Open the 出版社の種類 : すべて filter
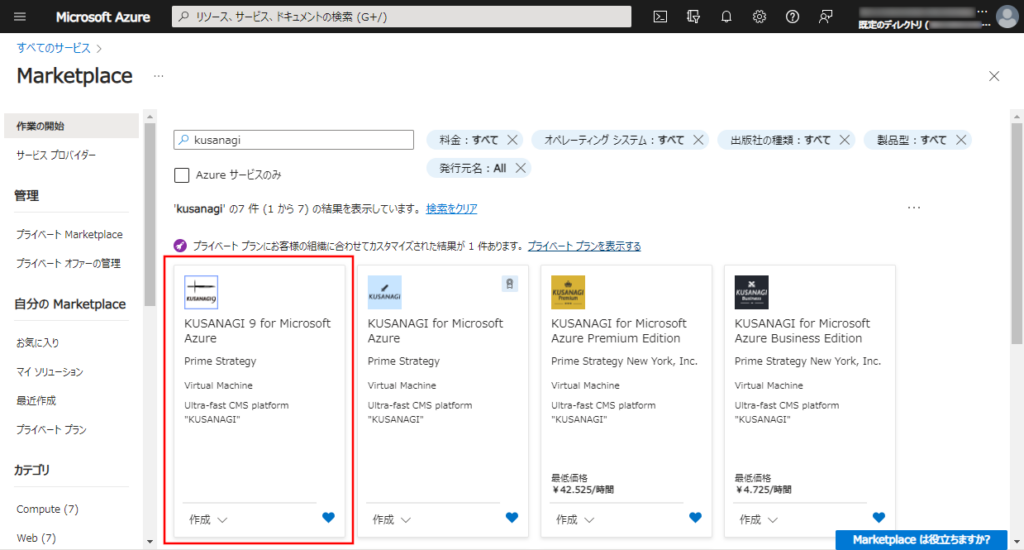The width and height of the screenshot is (1024, 550). pyautogui.click(x=780, y=140)
